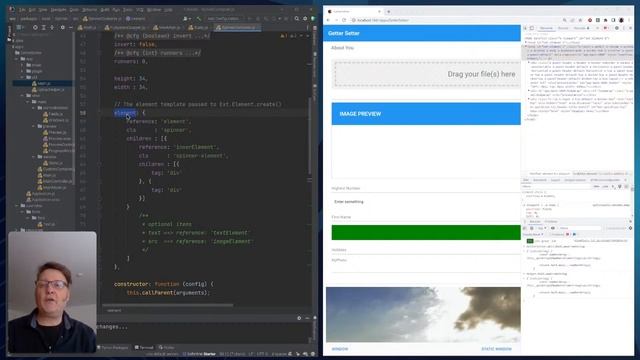Expand the plugin folder in project tree
Image resolution: width=640 pixels, height=360 pixels.
pos(23,71)
